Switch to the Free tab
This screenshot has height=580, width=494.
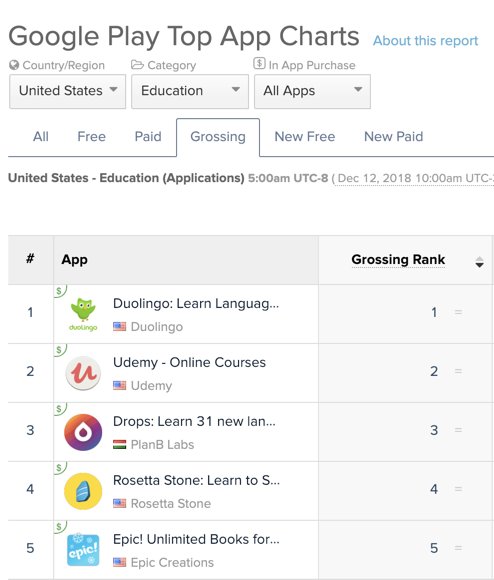point(91,136)
